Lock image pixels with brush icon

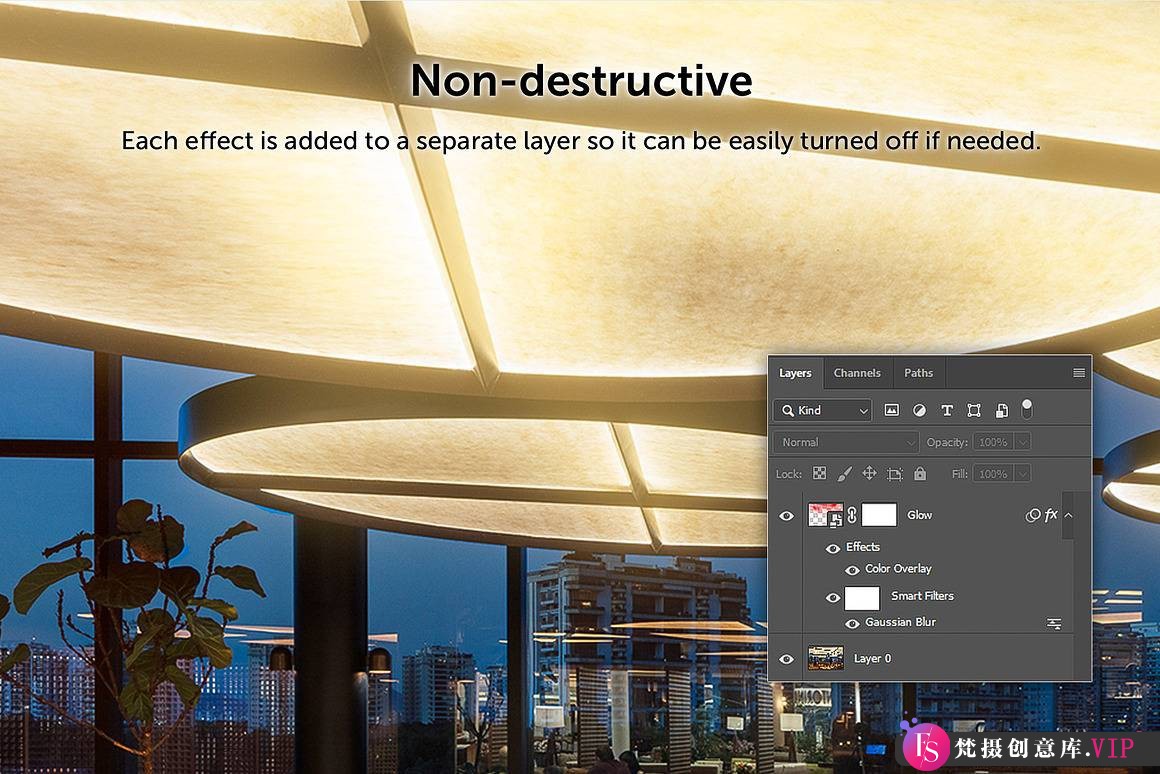coord(844,474)
